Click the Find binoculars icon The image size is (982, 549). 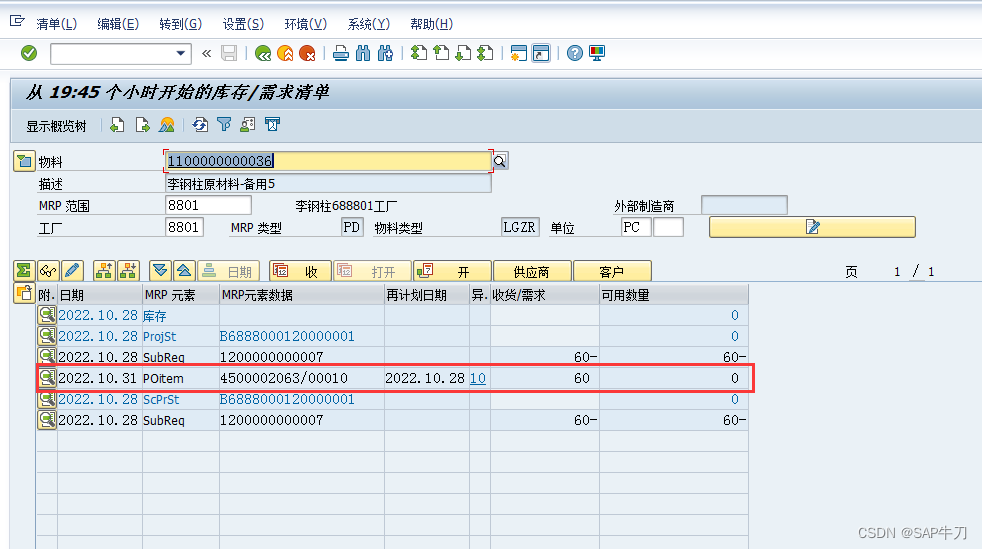pos(363,53)
